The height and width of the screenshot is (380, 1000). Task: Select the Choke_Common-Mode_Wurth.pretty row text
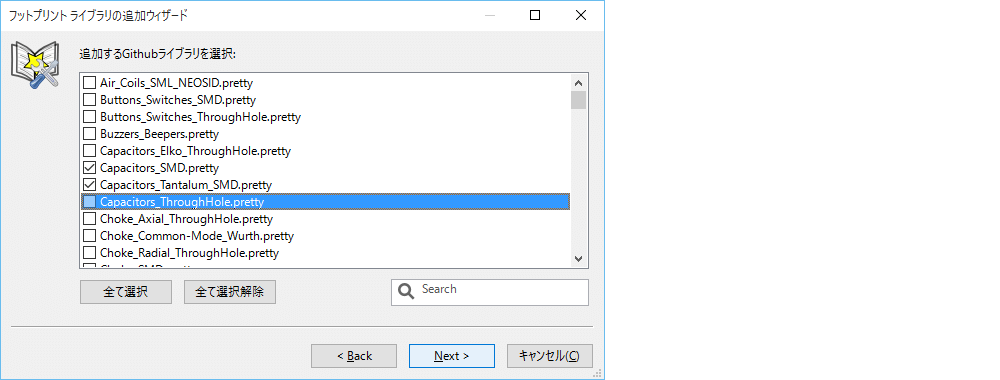(197, 236)
